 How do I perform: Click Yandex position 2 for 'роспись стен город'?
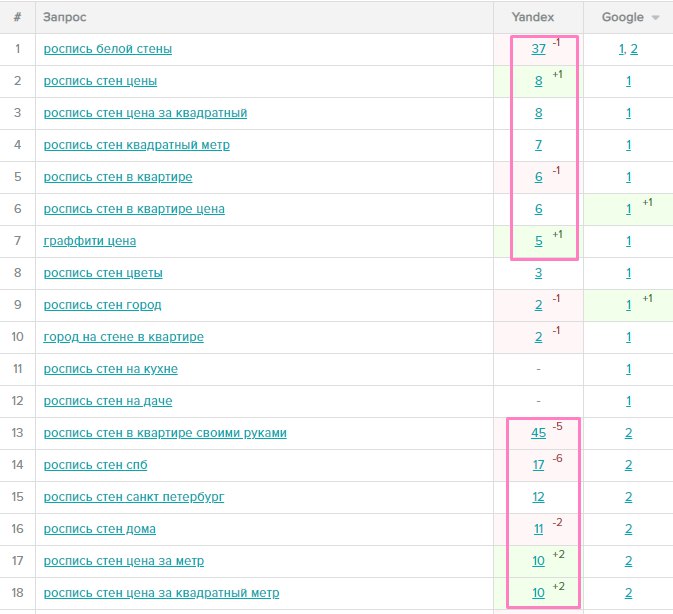pos(539,305)
